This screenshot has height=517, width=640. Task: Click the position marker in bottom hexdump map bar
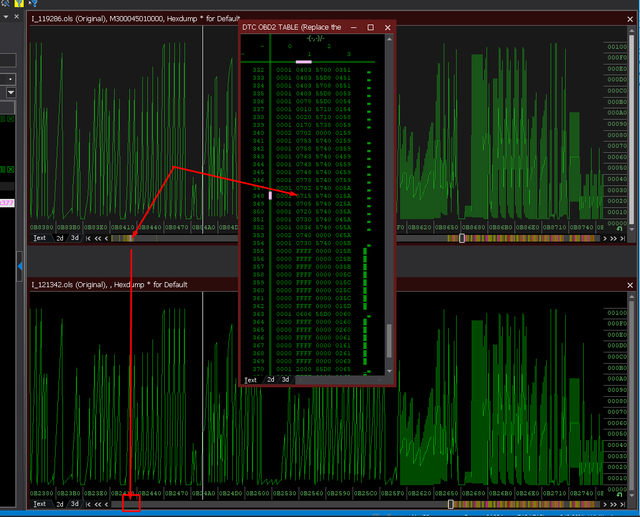451,504
